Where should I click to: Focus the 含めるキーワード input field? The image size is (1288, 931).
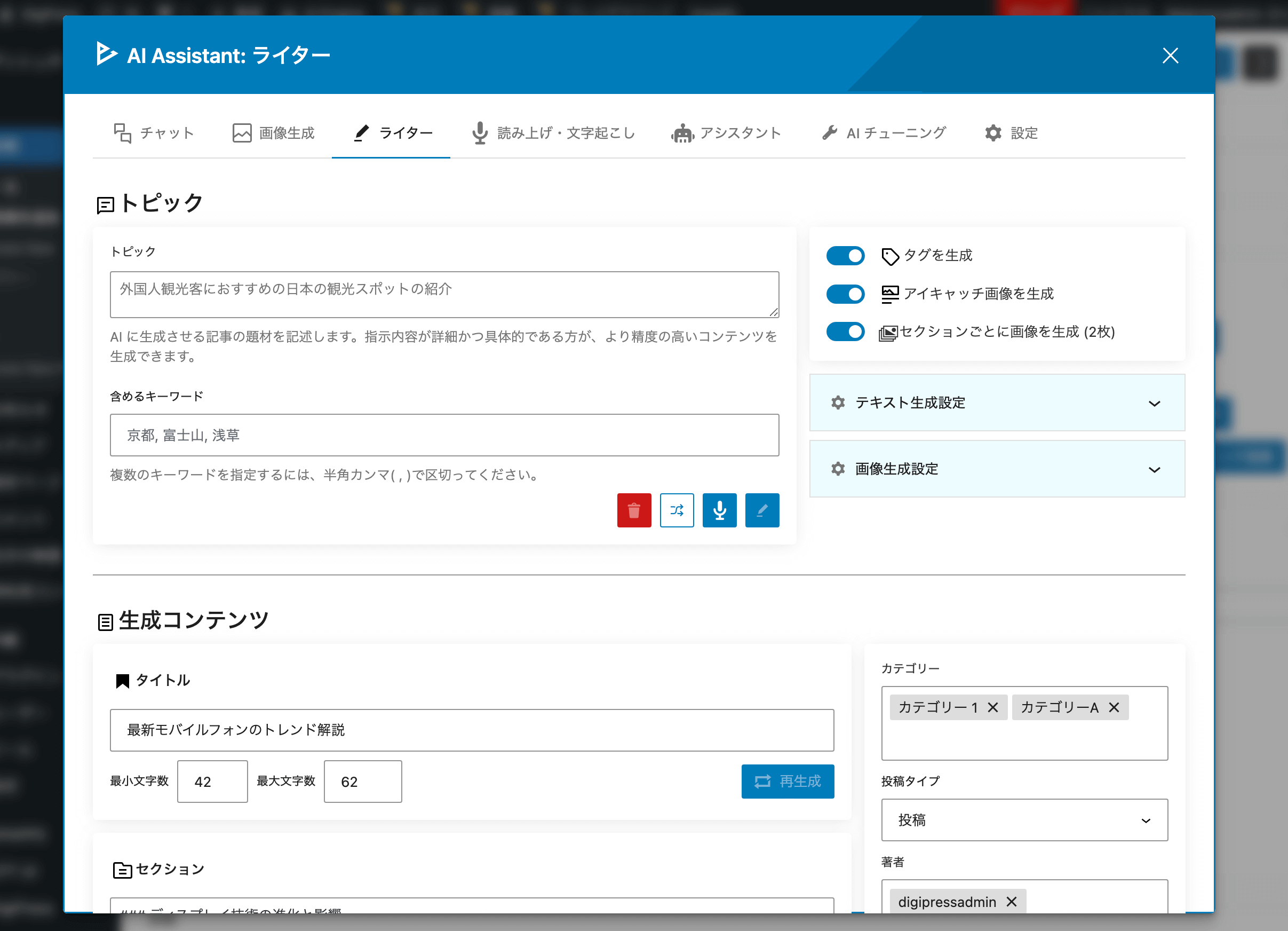(x=444, y=435)
